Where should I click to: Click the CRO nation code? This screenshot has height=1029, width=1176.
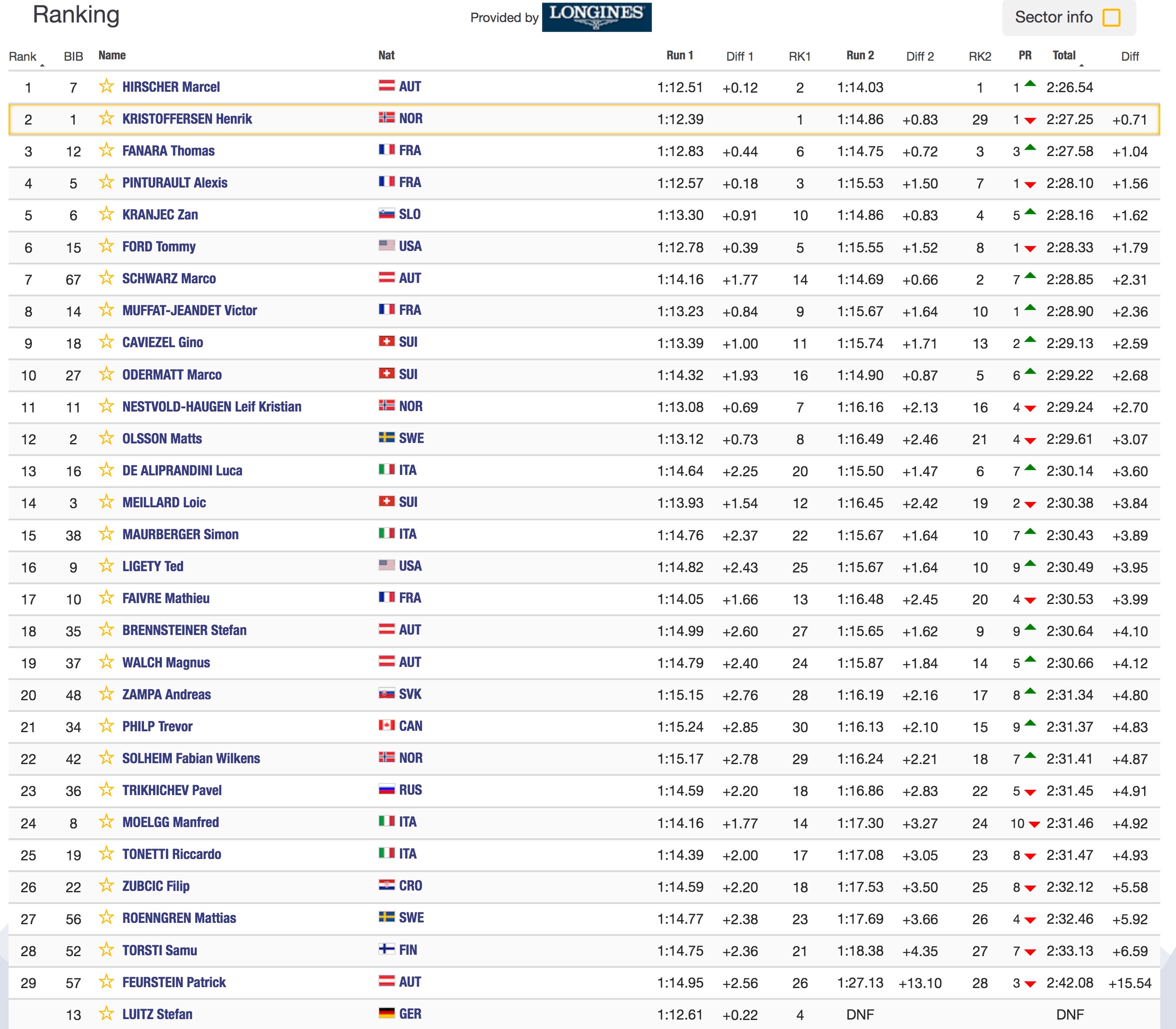pyautogui.click(x=410, y=886)
